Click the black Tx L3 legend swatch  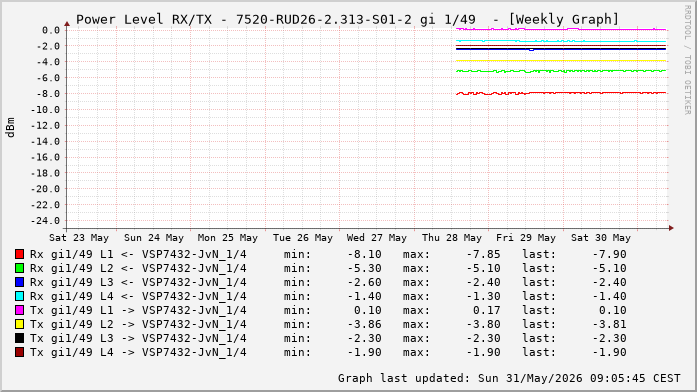19,338
